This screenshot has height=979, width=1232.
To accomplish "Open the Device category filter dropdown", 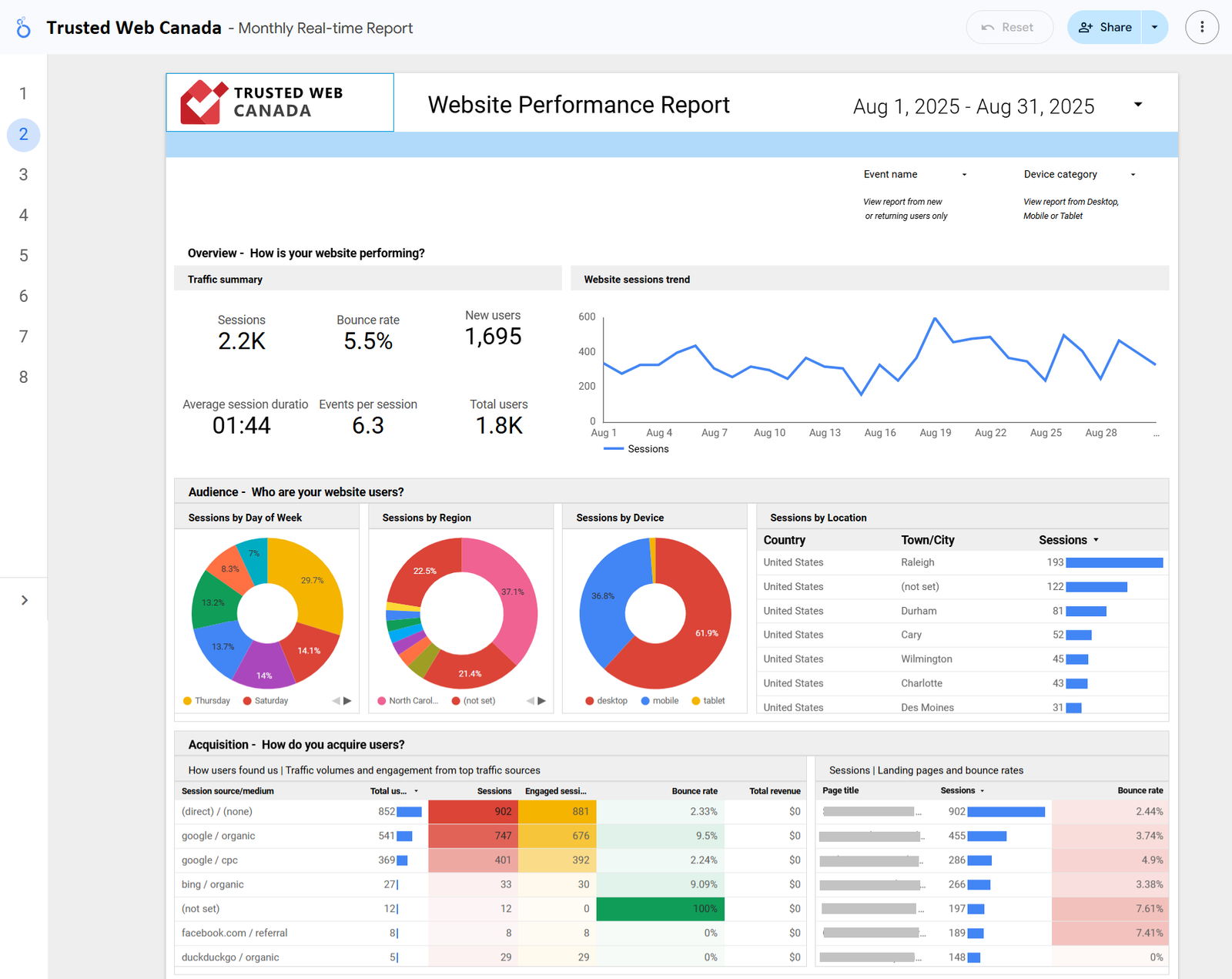I will coord(1079,175).
